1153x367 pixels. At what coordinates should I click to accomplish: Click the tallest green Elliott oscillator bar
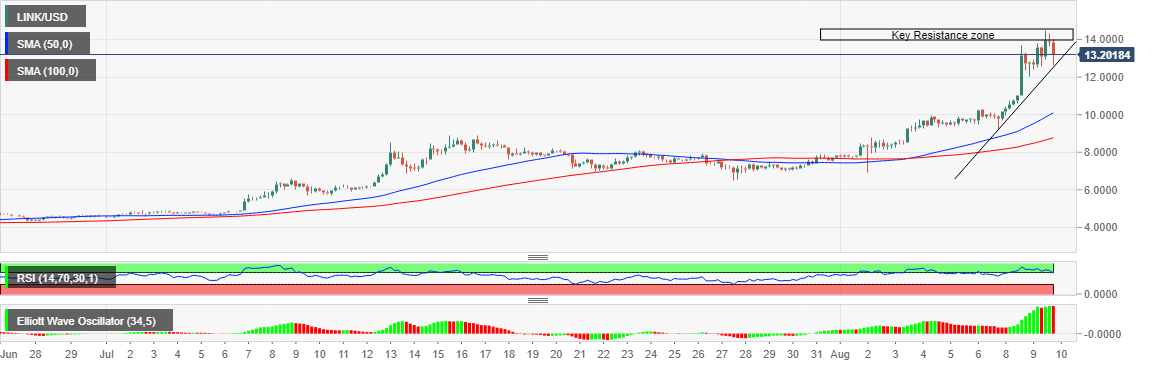pyautogui.click(x=1049, y=319)
